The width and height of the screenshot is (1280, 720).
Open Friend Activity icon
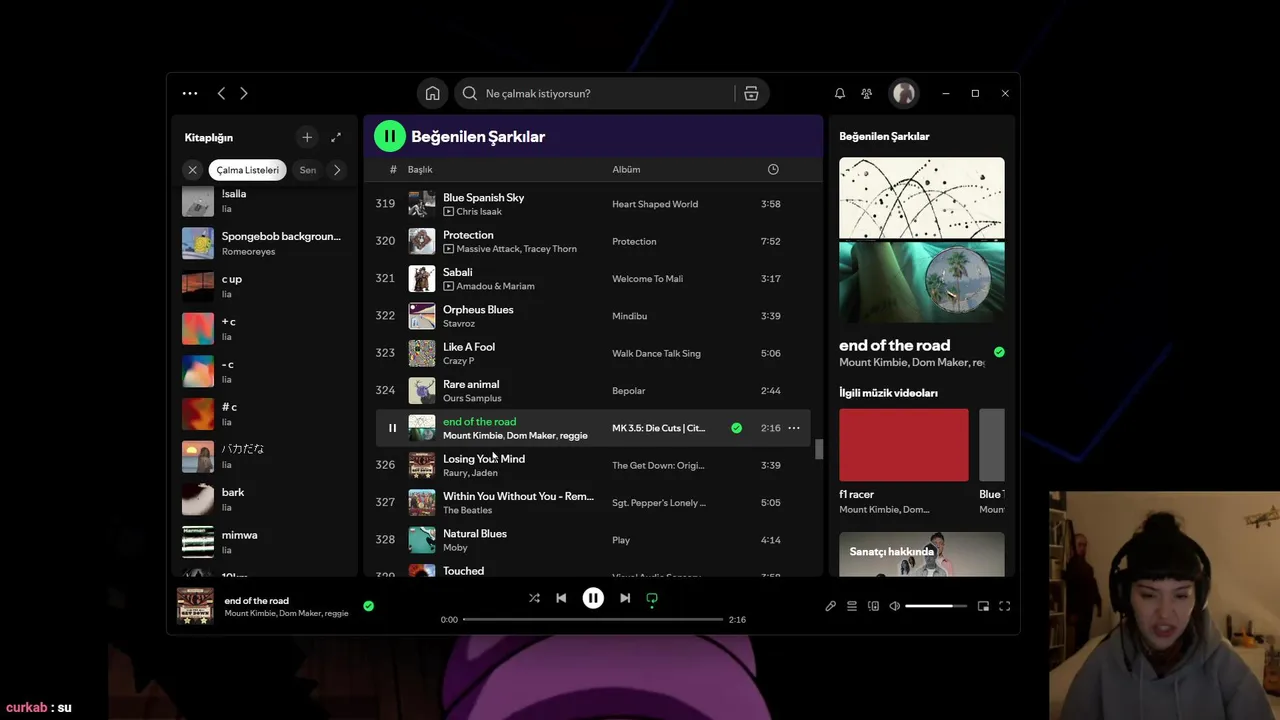(867, 93)
